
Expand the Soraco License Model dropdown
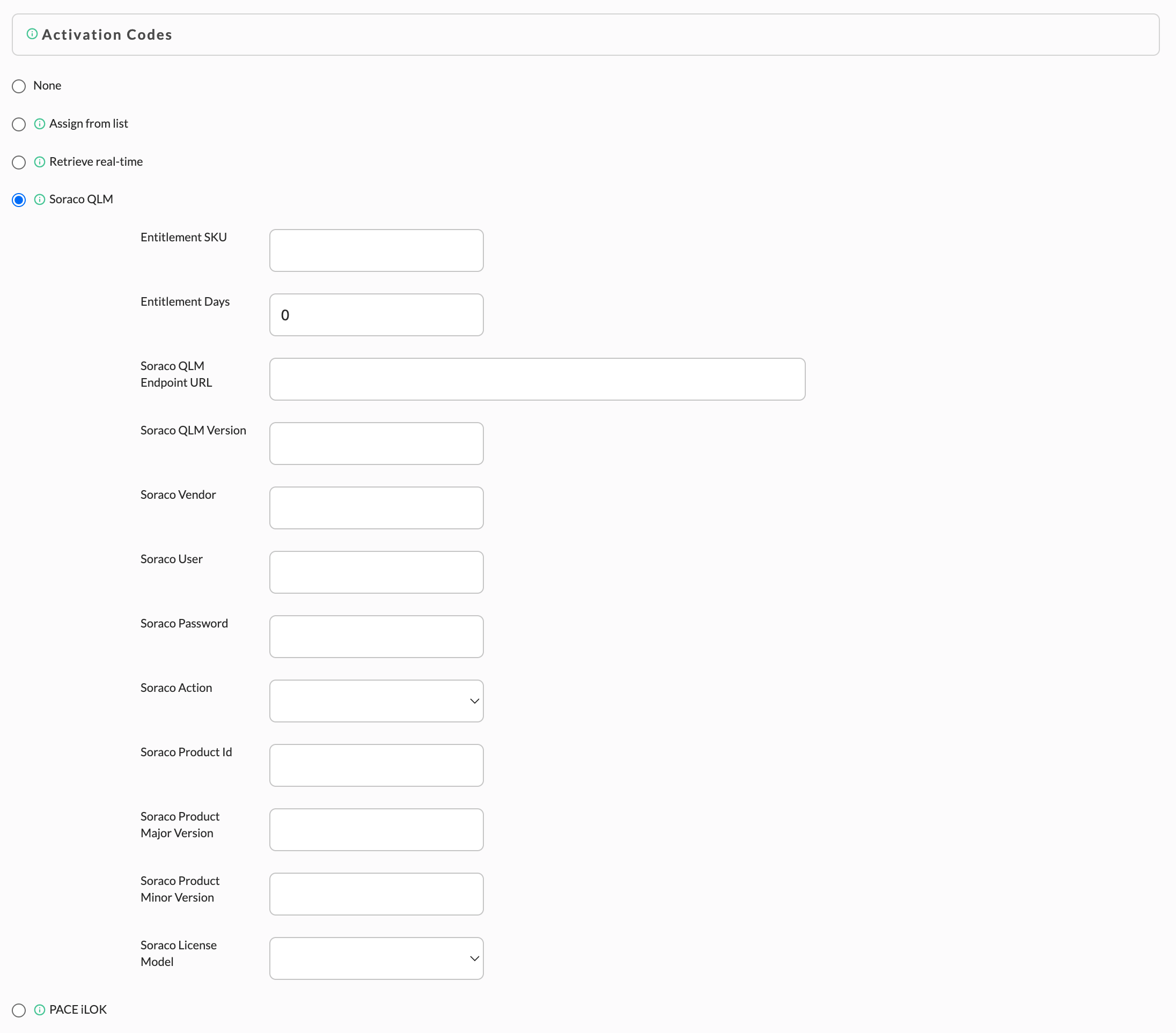coord(376,958)
